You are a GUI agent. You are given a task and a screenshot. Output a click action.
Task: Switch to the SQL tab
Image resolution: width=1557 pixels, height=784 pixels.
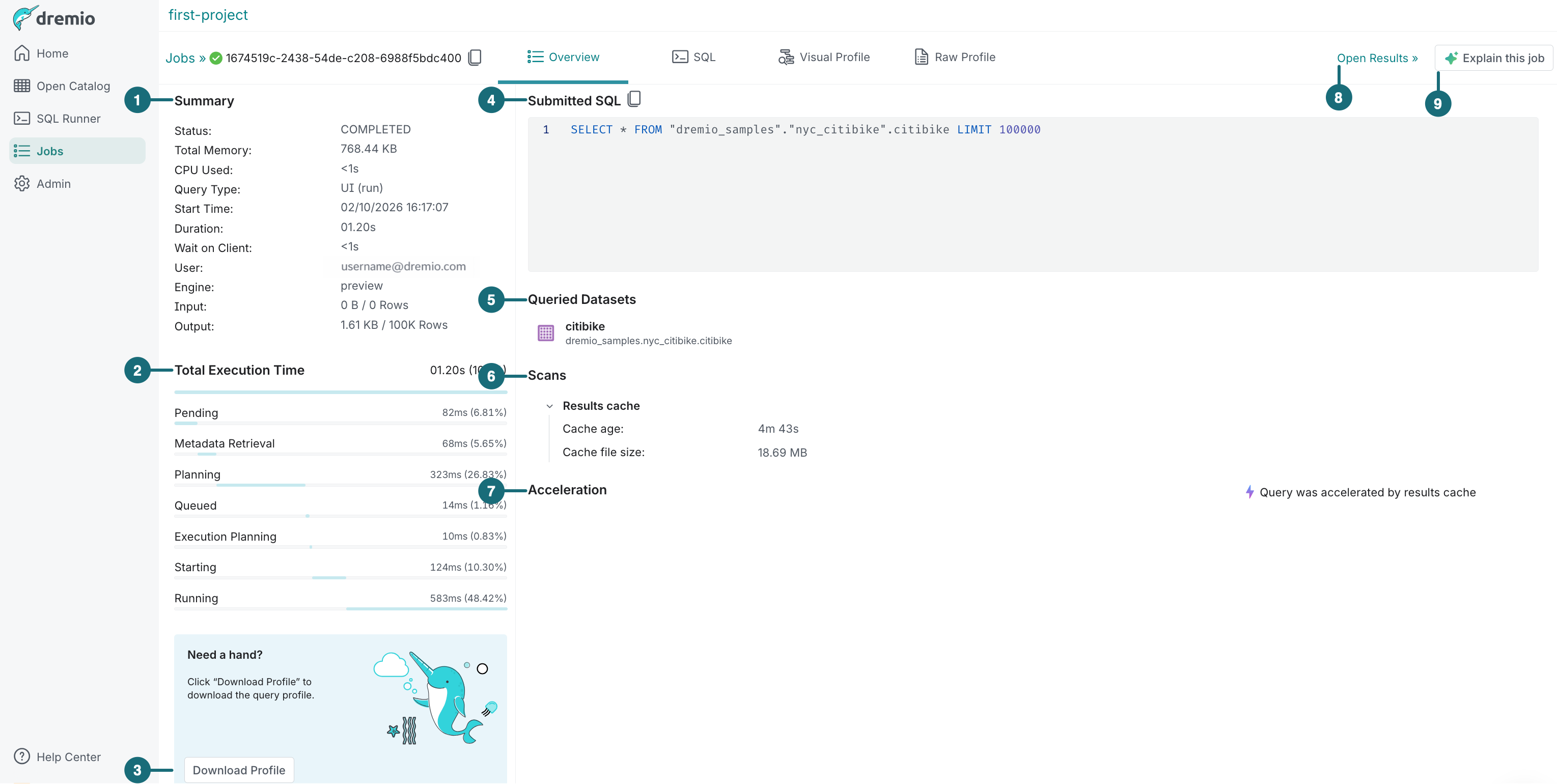pyautogui.click(x=694, y=57)
